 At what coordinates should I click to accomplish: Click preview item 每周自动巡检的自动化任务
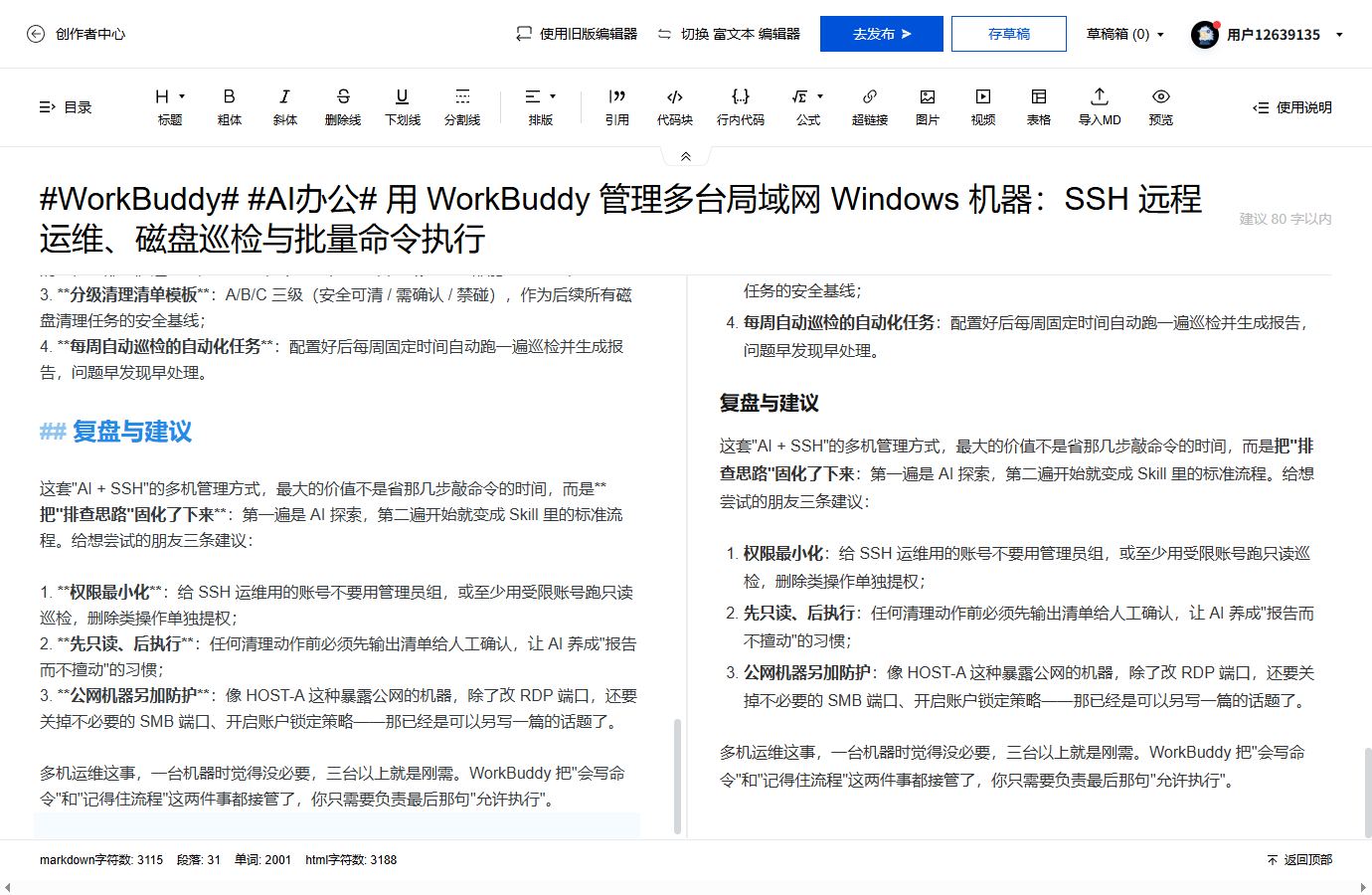click(x=839, y=323)
